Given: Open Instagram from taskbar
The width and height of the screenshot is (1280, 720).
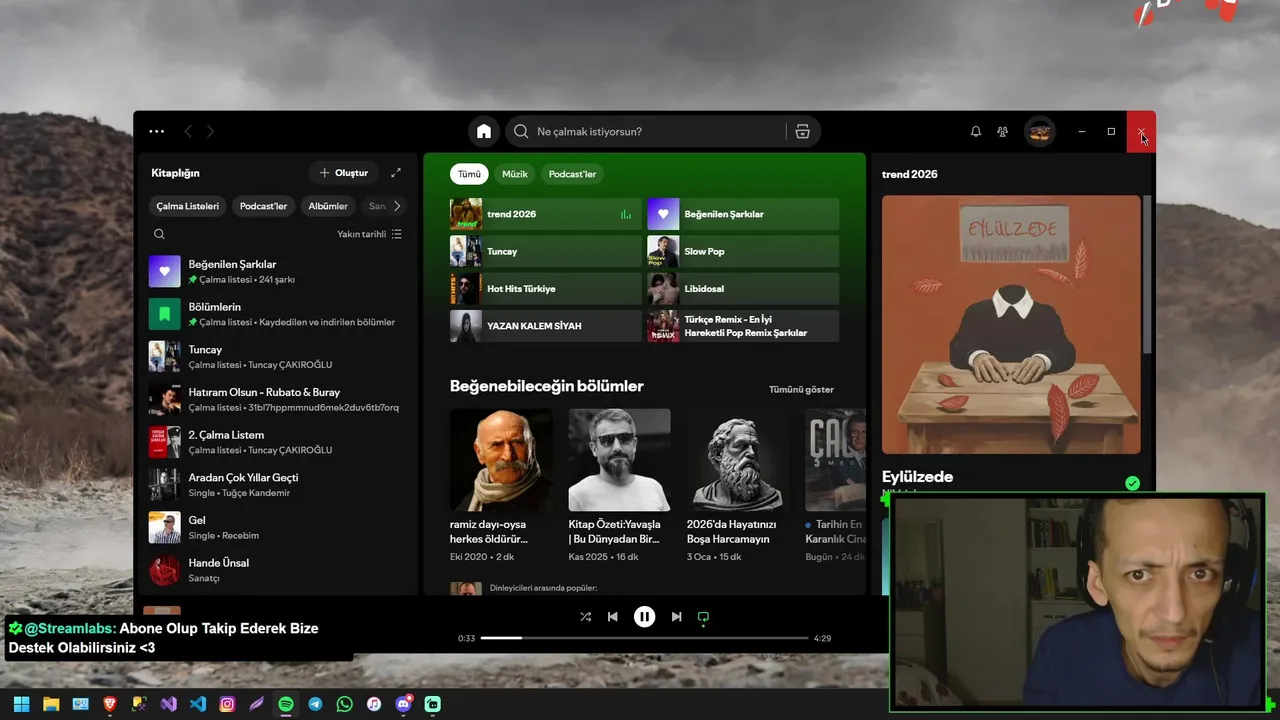Looking at the screenshot, I should (x=227, y=704).
